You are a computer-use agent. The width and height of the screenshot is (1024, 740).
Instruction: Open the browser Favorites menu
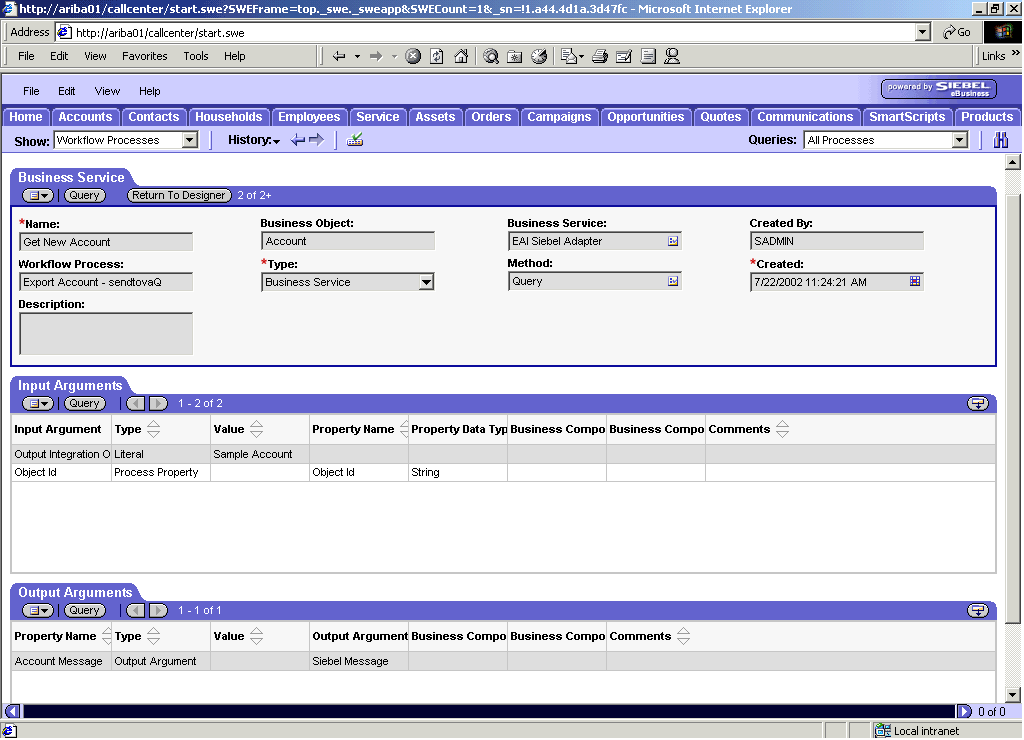(144, 56)
